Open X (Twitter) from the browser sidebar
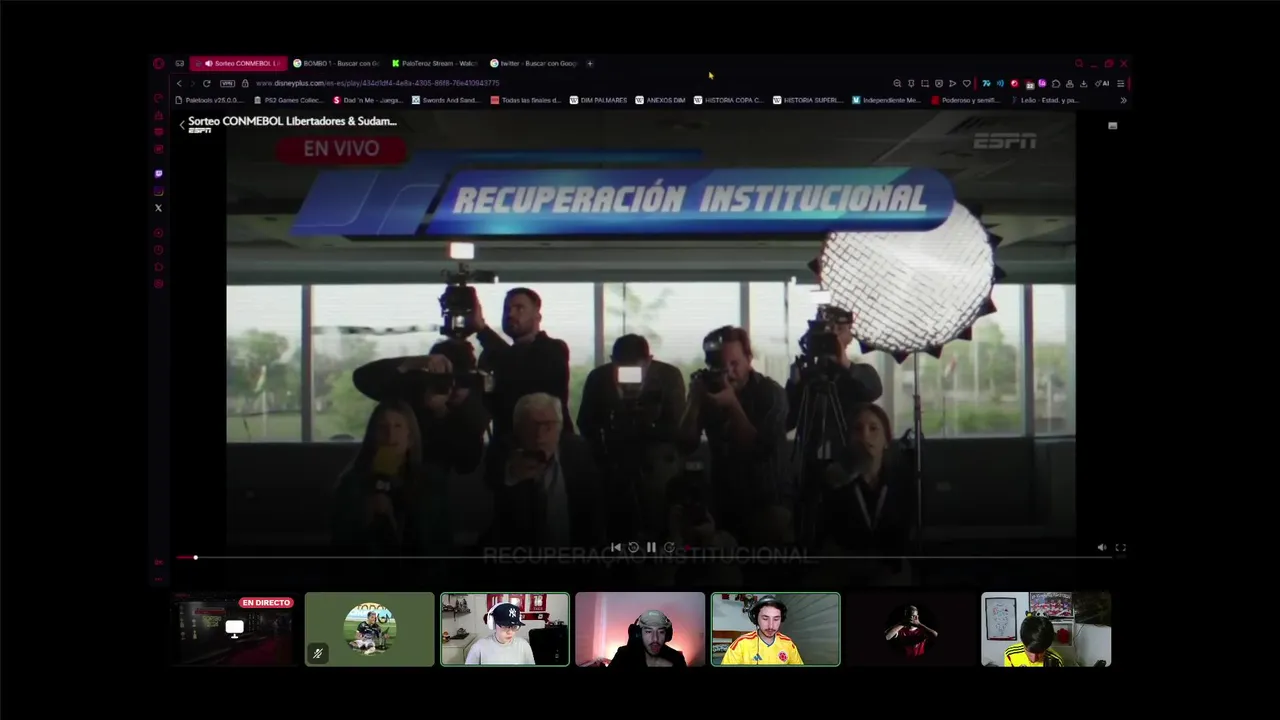Screen dimensions: 1280x720 pyautogui.click(x=158, y=208)
